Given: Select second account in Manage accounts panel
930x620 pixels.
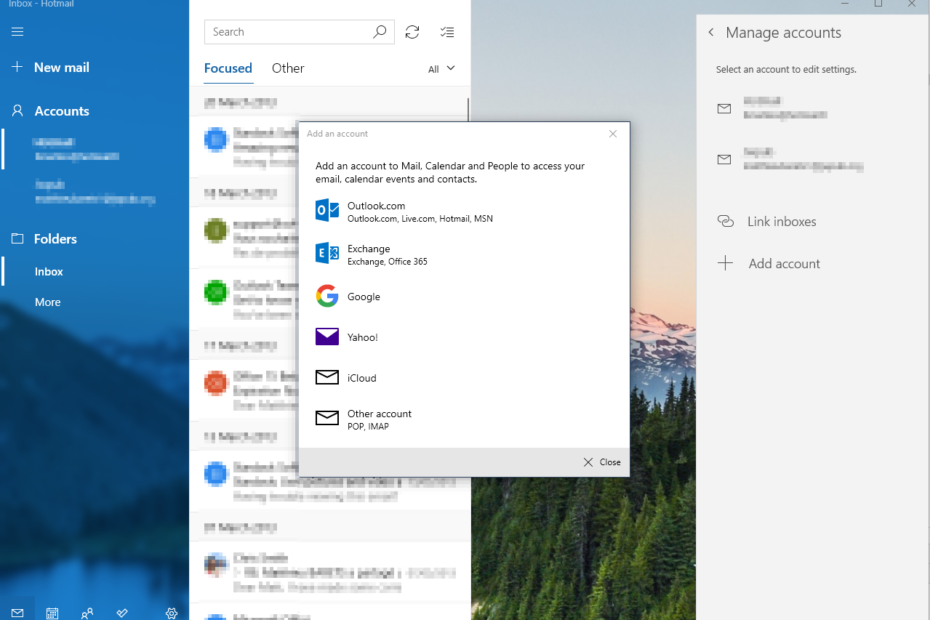Looking at the screenshot, I should (790, 159).
